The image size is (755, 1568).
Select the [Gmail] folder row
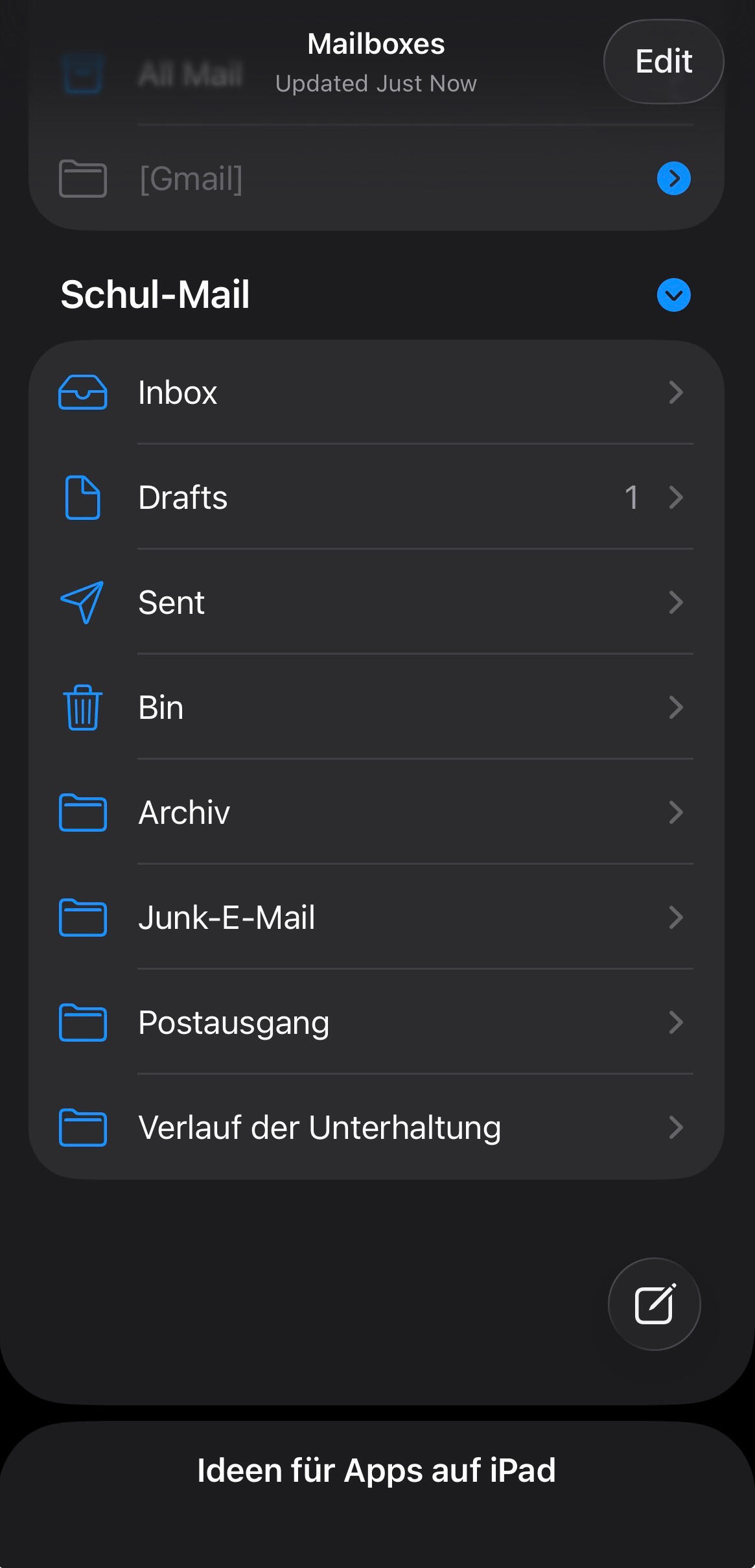tap(191, 178)
